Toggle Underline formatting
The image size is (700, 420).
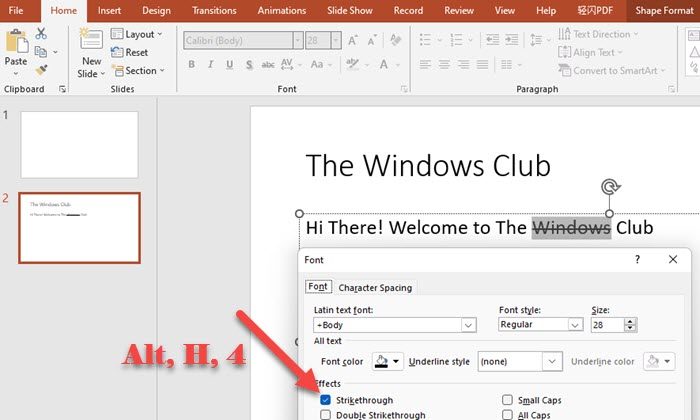tap(229, 65)
